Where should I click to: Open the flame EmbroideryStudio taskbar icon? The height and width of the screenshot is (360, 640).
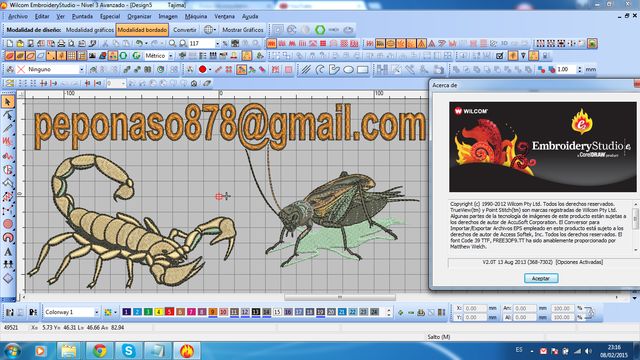[187, 351]
